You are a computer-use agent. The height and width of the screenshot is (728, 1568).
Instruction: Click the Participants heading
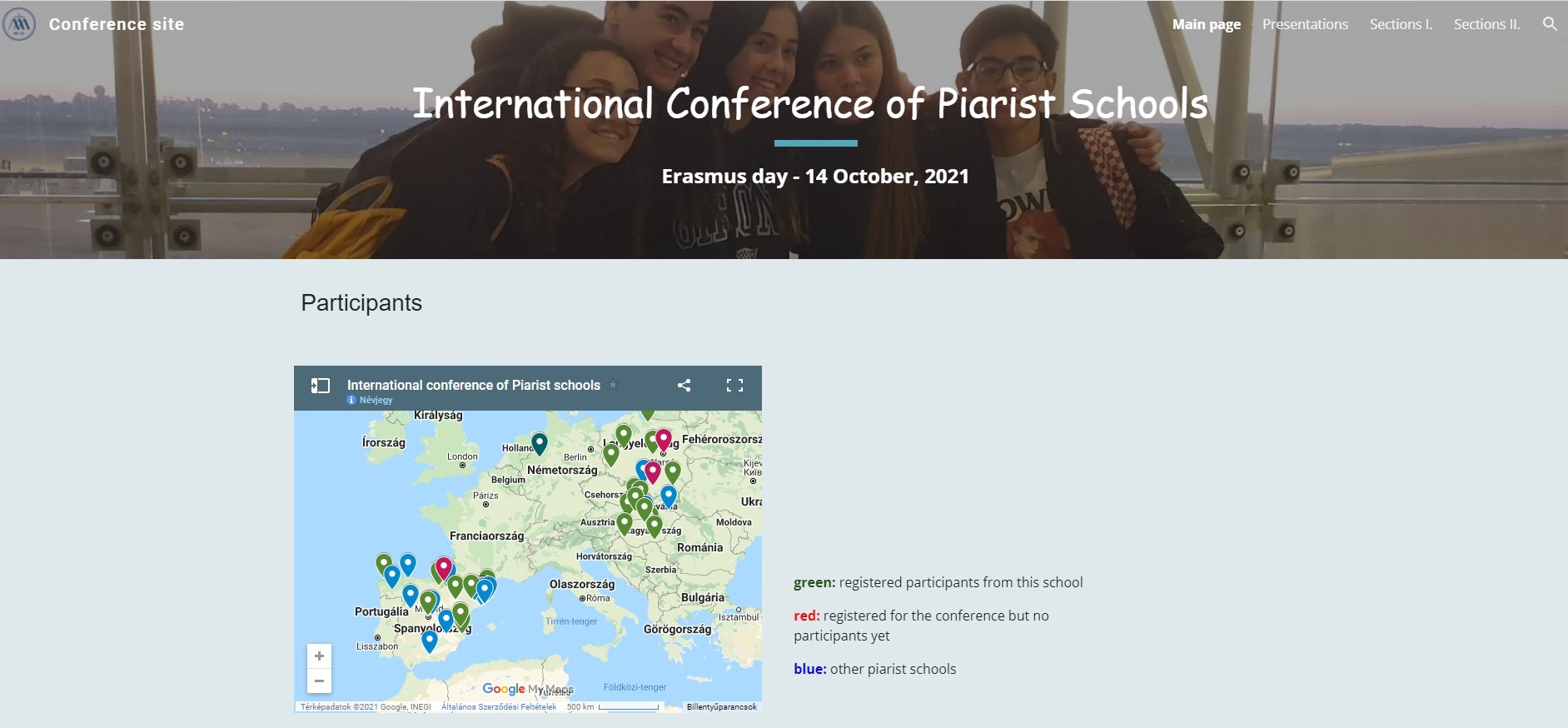coord(361,302)
